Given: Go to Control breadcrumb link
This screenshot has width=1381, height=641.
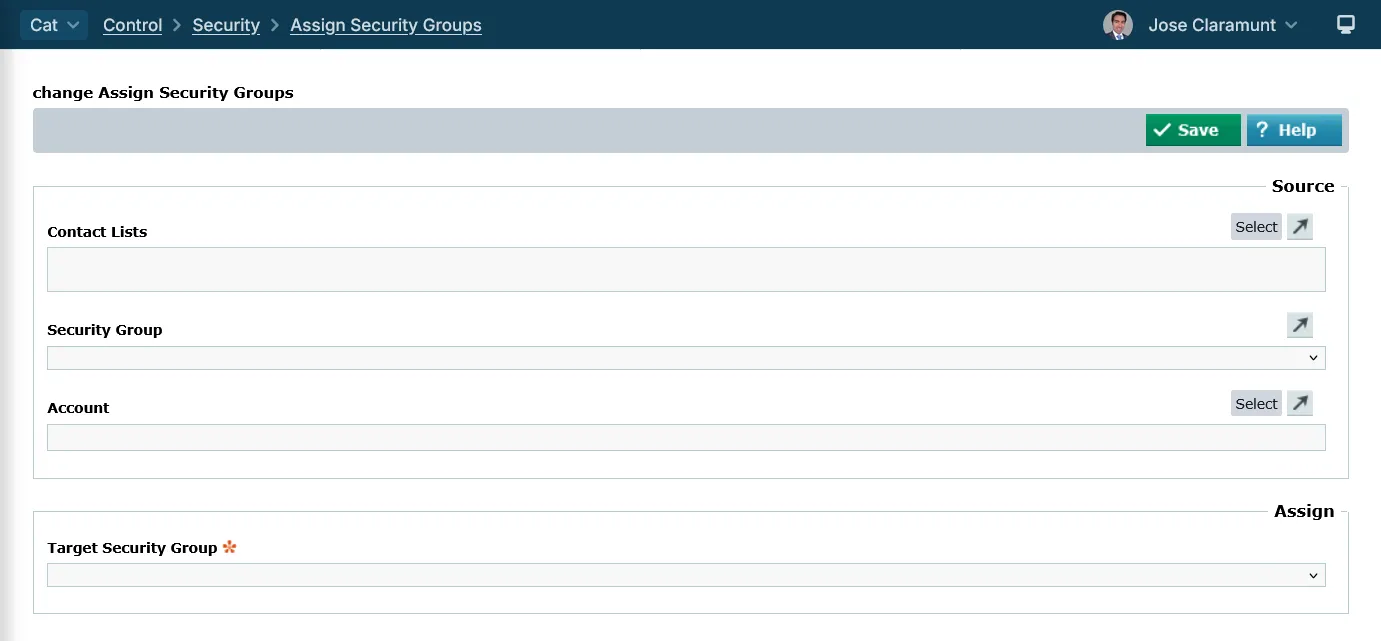Looking at the screenshot, I should point(132,25).
